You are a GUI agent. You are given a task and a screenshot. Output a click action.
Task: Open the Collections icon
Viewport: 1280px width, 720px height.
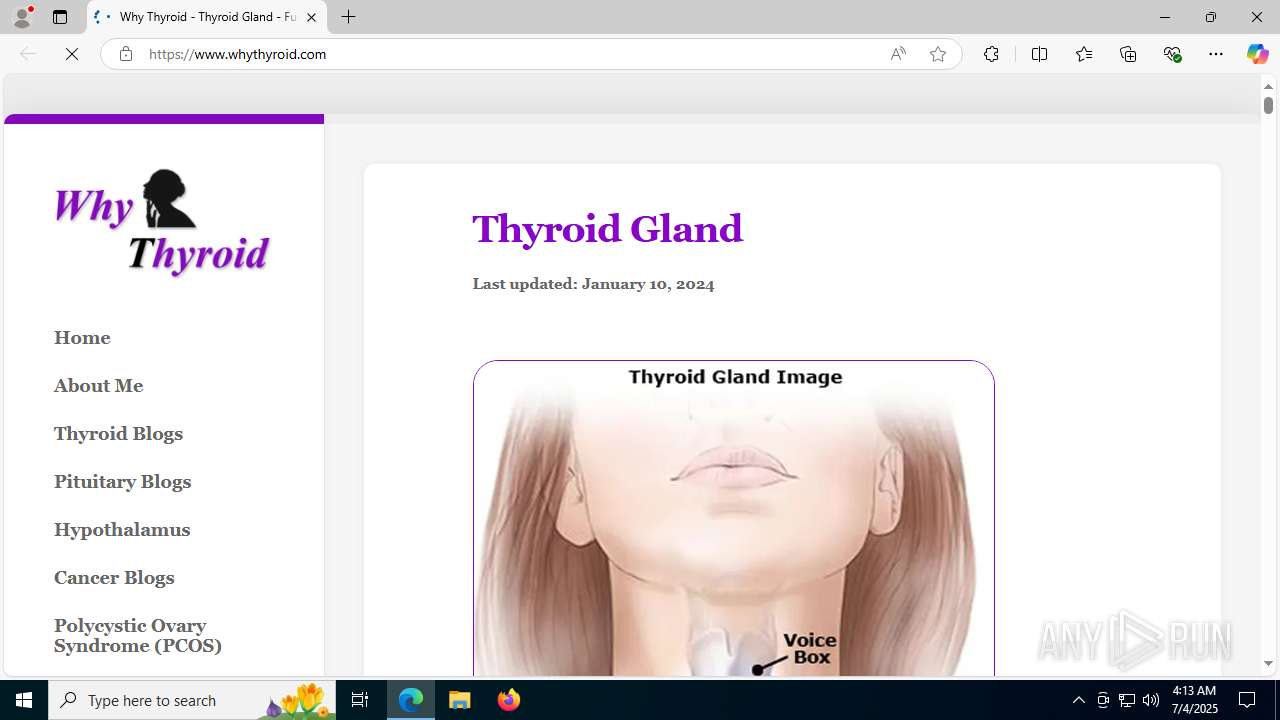click(1128, 54)
